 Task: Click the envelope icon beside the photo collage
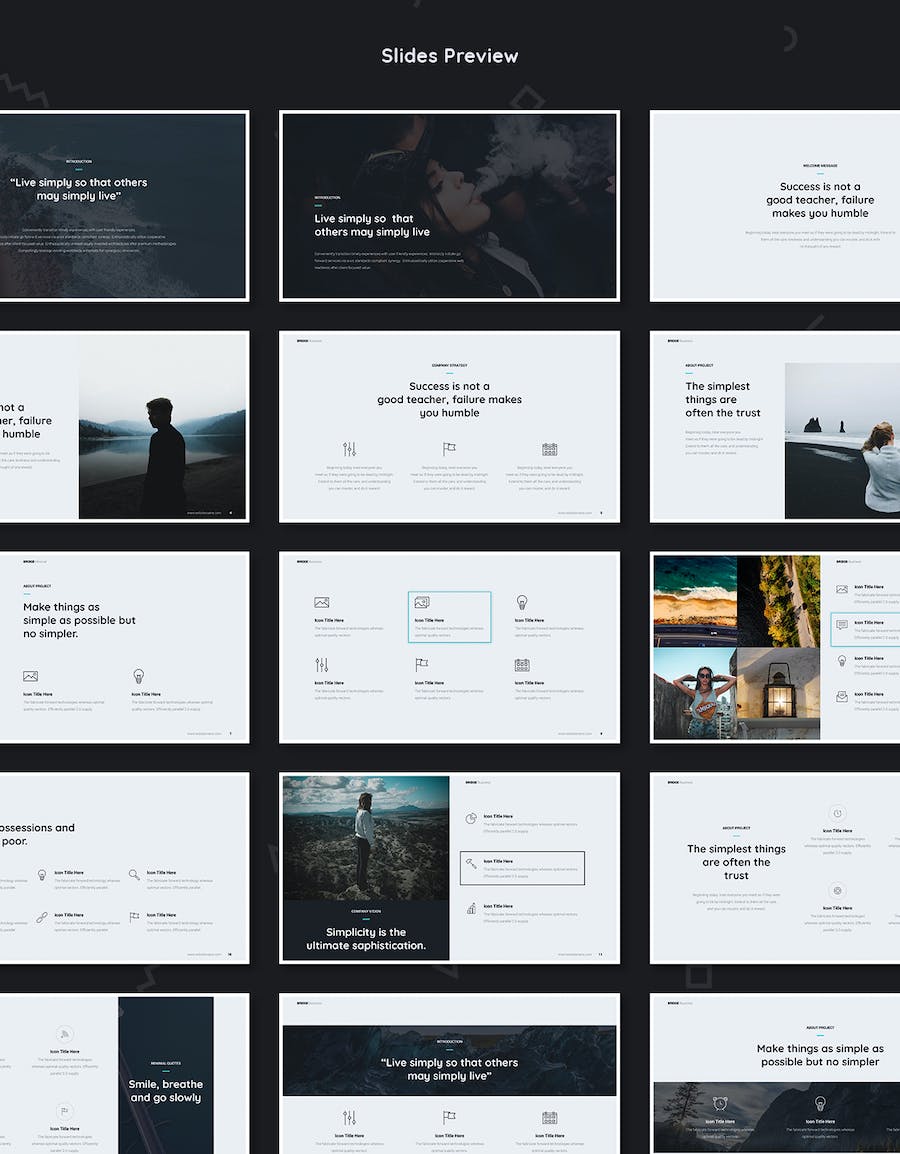[x=842, y=696]
